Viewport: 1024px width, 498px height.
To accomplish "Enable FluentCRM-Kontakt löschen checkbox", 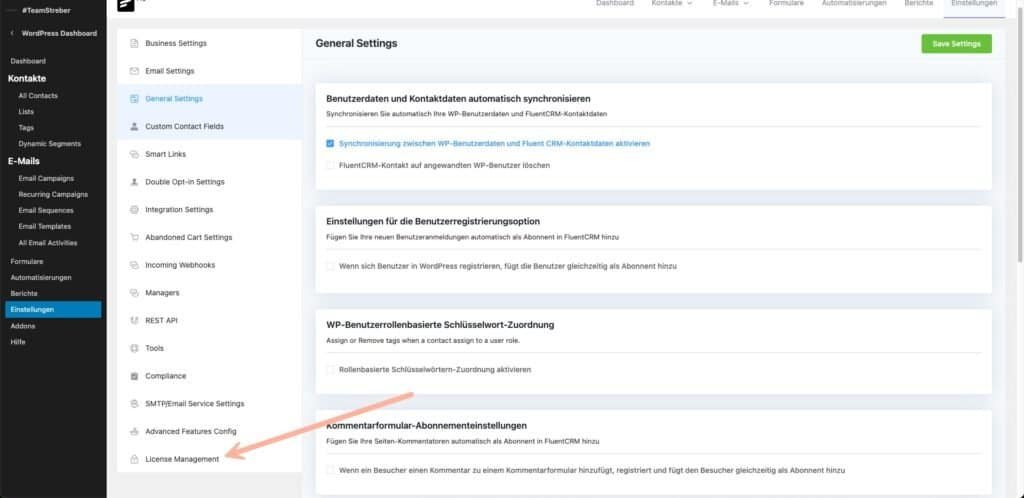I will [x=331, y=165].
